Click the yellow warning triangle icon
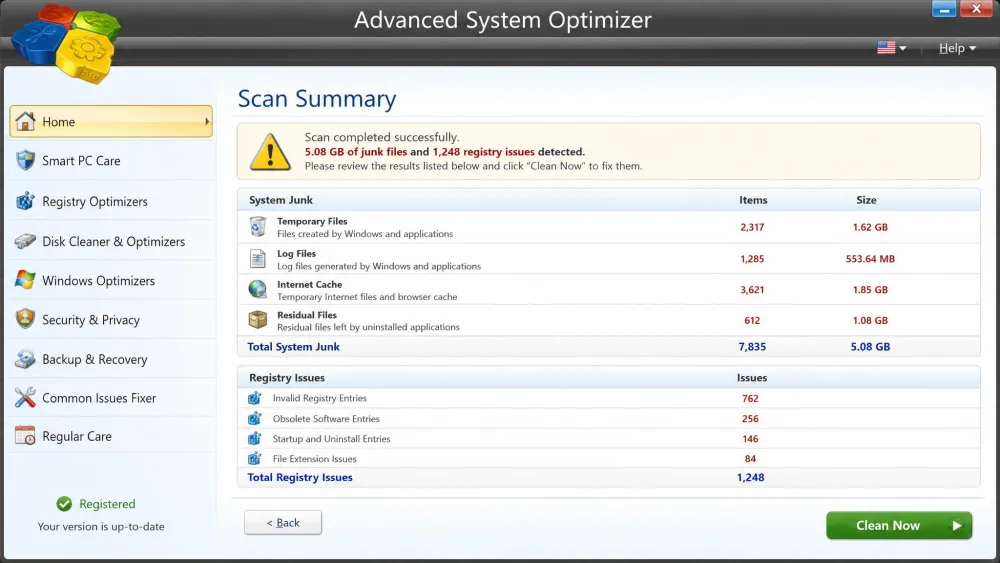Screen dimensions: 1000x563 270,152
